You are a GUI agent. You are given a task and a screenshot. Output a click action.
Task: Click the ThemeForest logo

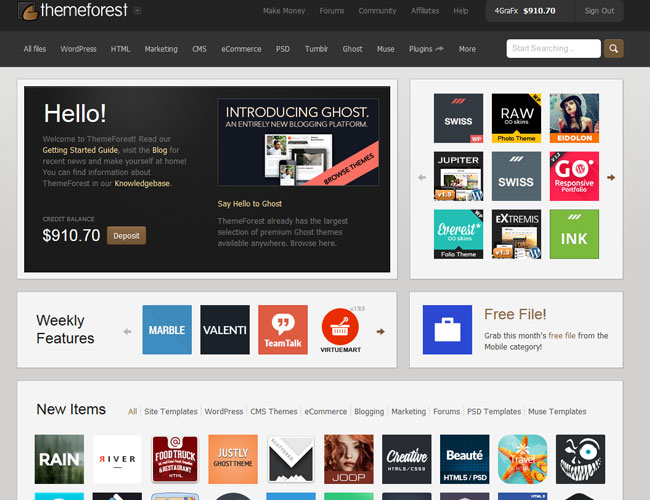click(x=73, y=11)
